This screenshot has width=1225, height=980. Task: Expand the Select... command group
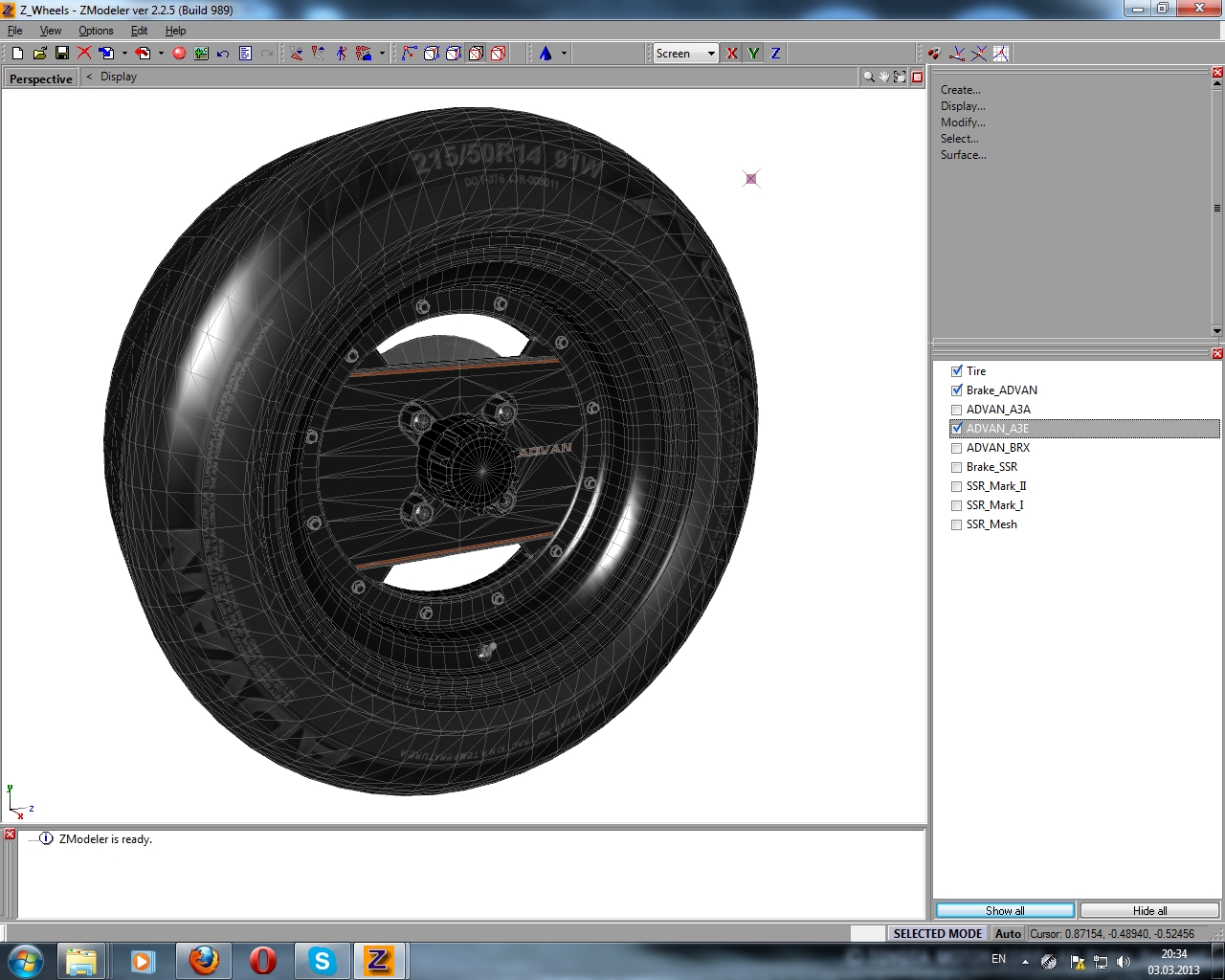click(x=960, y=139)
